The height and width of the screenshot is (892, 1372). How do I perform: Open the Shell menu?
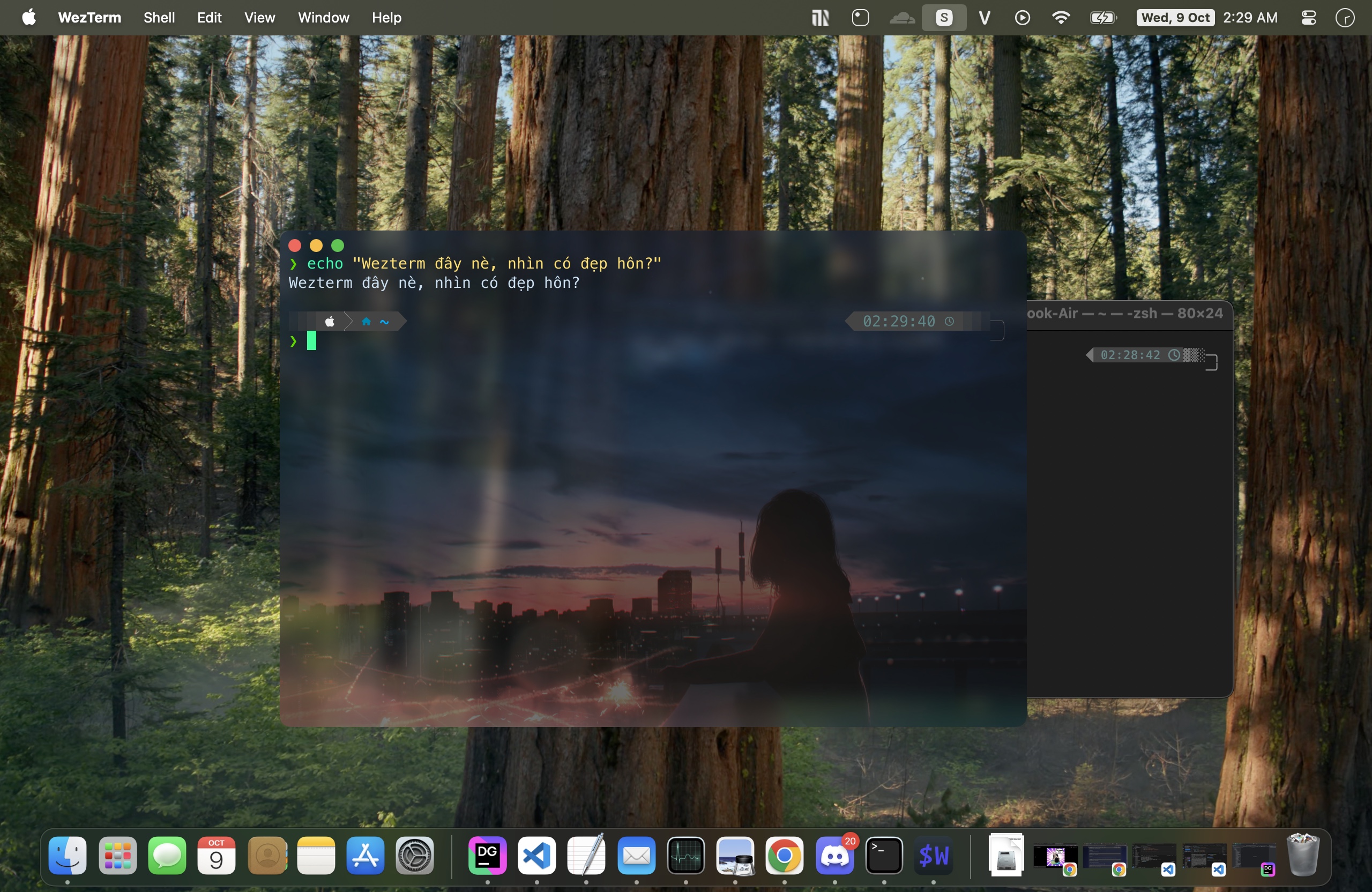(159, 17)
